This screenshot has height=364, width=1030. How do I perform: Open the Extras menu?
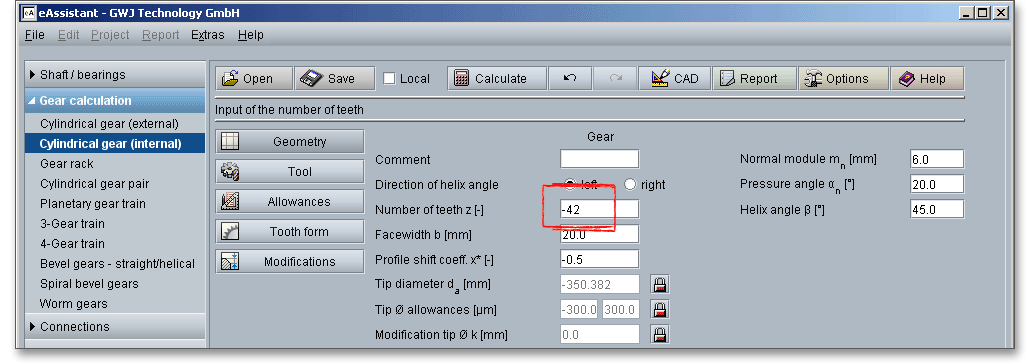coord(208,35)
